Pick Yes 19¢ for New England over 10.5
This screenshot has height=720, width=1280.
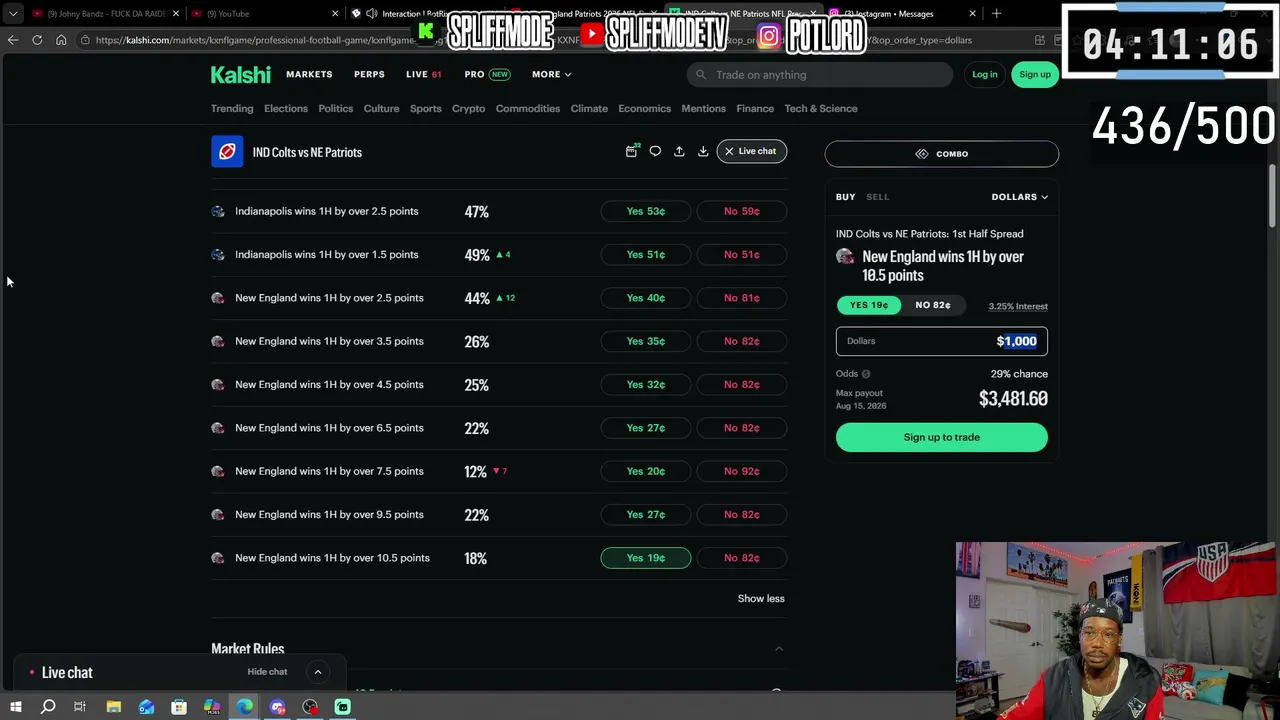pyautogui.click(x=646, y=558)
